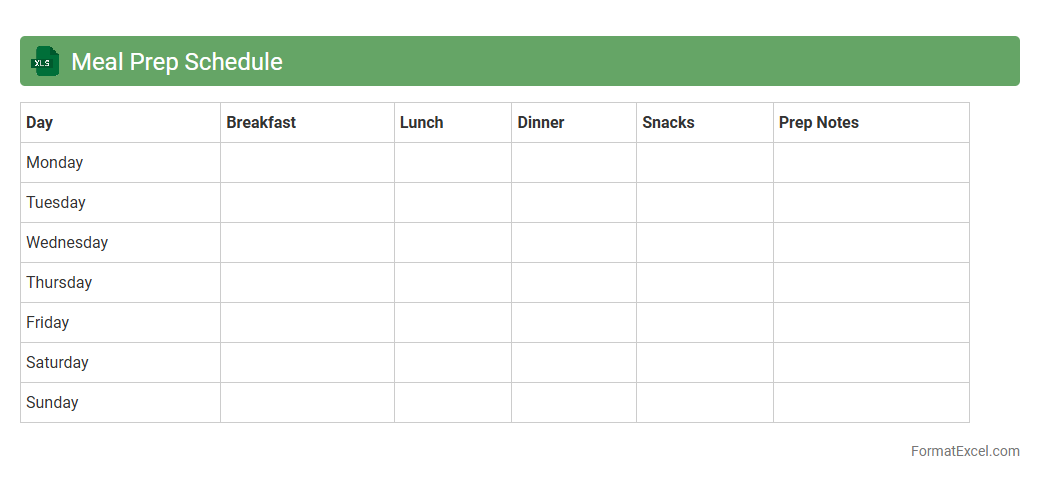This screenshot has width=1040, height=480.
Task: Click the Wednesday row label
Action: coord(67,242)
